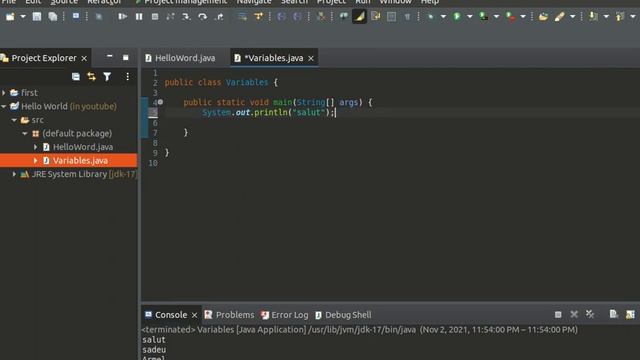640x360 pixels.
Task: Click the Resume debug button
Action: pos(122,17)
